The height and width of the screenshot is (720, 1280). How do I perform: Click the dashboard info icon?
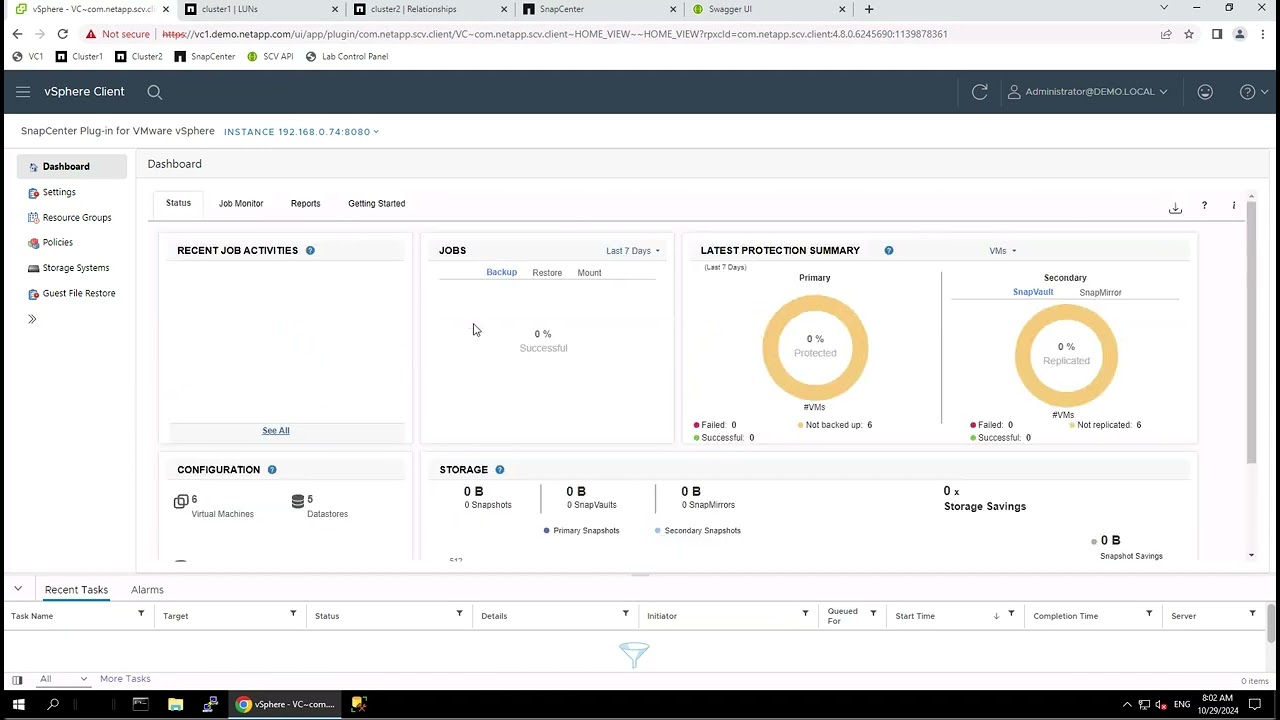tap(1234, 206)
